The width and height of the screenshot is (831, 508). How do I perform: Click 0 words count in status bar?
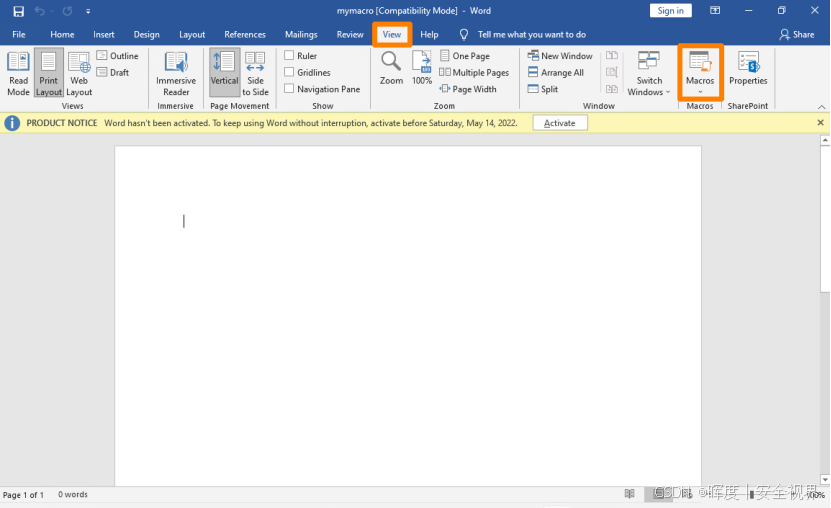[x=73, y=494]
